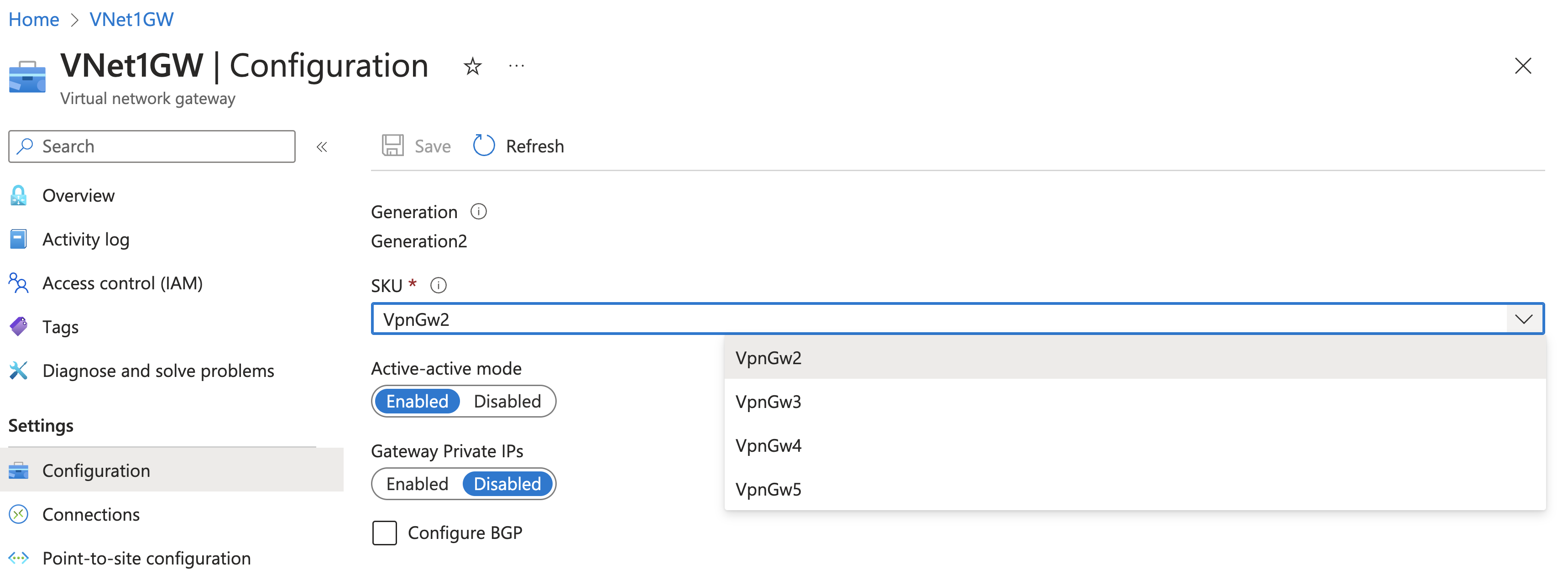The height and width of the screenshot is (575, 1568).
Task: Open Diagnose and solve problems
Action: [x=157, y=371]
